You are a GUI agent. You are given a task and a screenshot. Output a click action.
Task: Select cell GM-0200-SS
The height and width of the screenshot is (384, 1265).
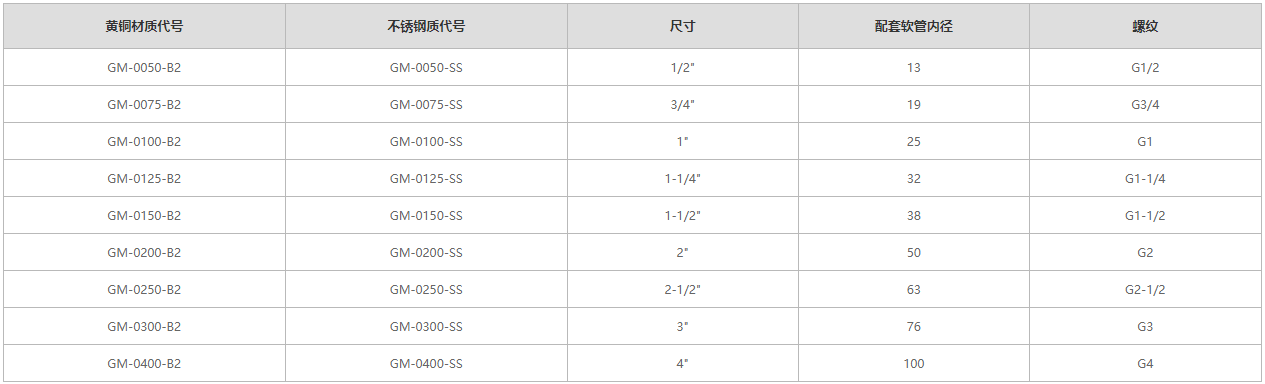click(x=426, y=253)
